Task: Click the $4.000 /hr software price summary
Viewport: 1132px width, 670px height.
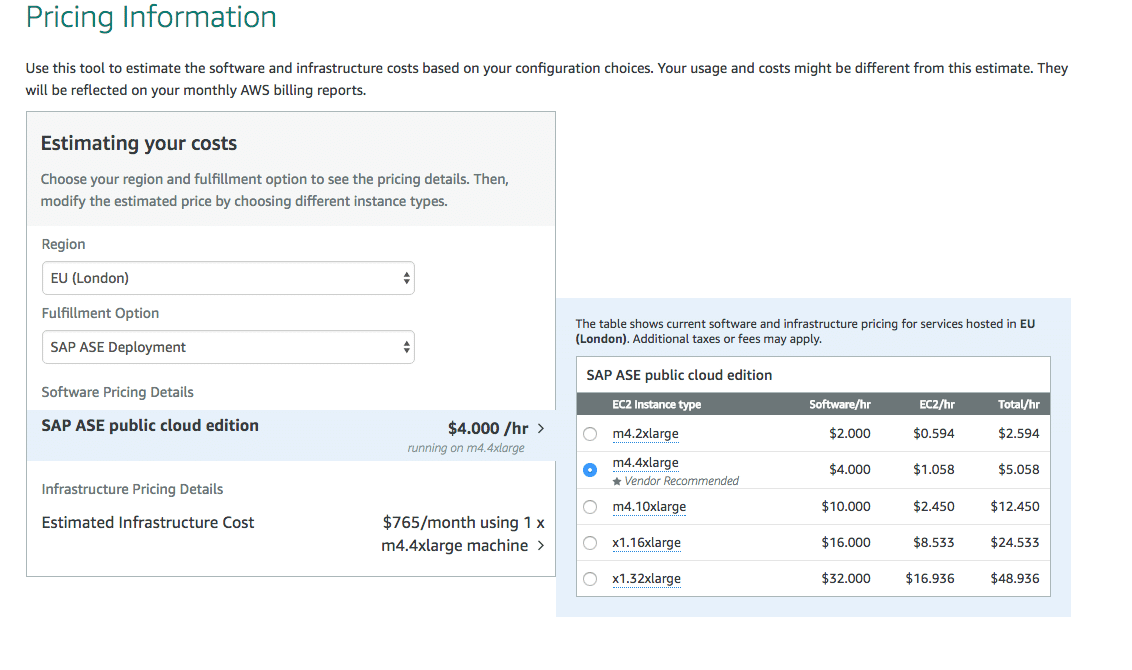Action: coord(488,428)
